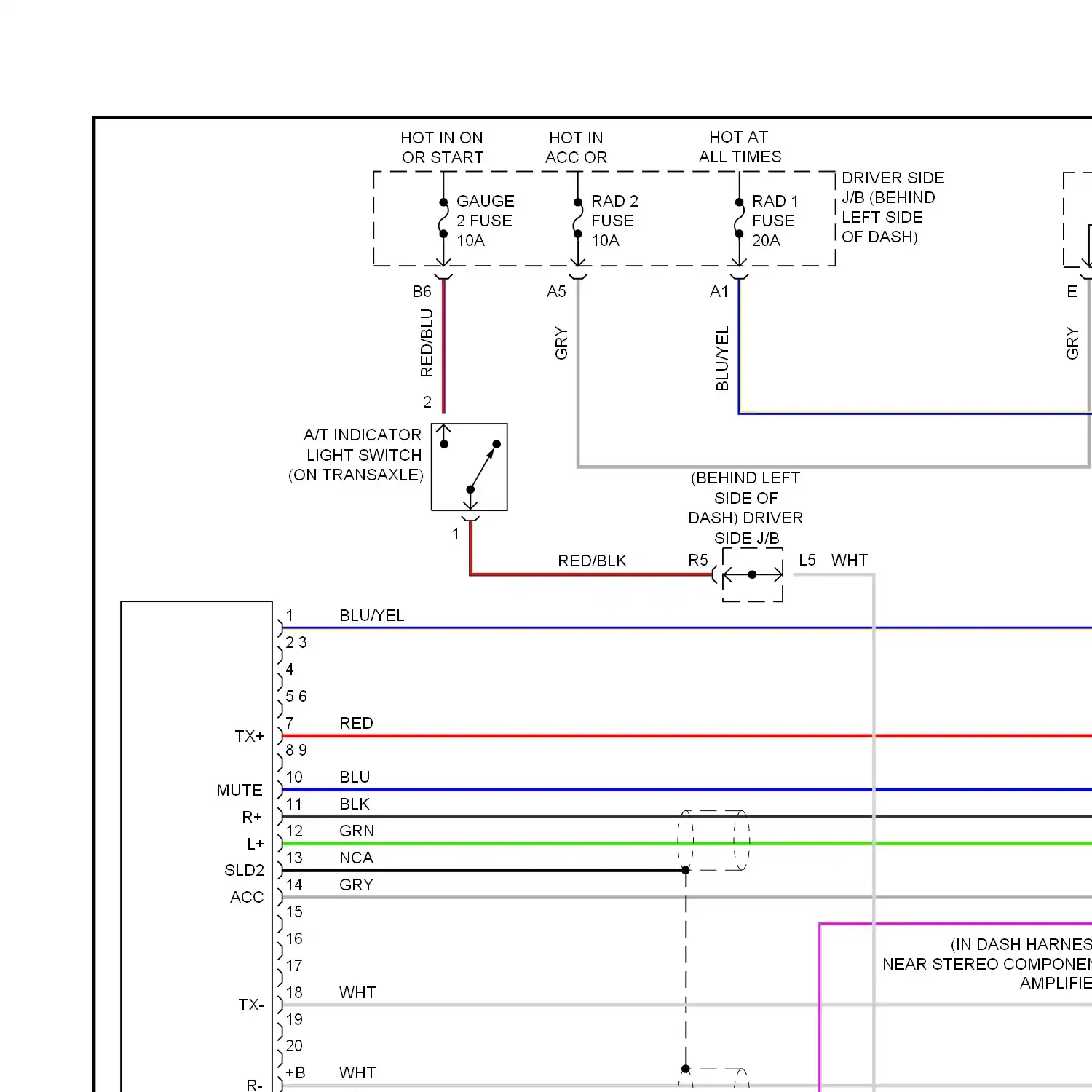Screen dimensions: 1092x1092
Task: Click the RAD 2 FUSE 10A label
Action: click(x=614, y=221)
